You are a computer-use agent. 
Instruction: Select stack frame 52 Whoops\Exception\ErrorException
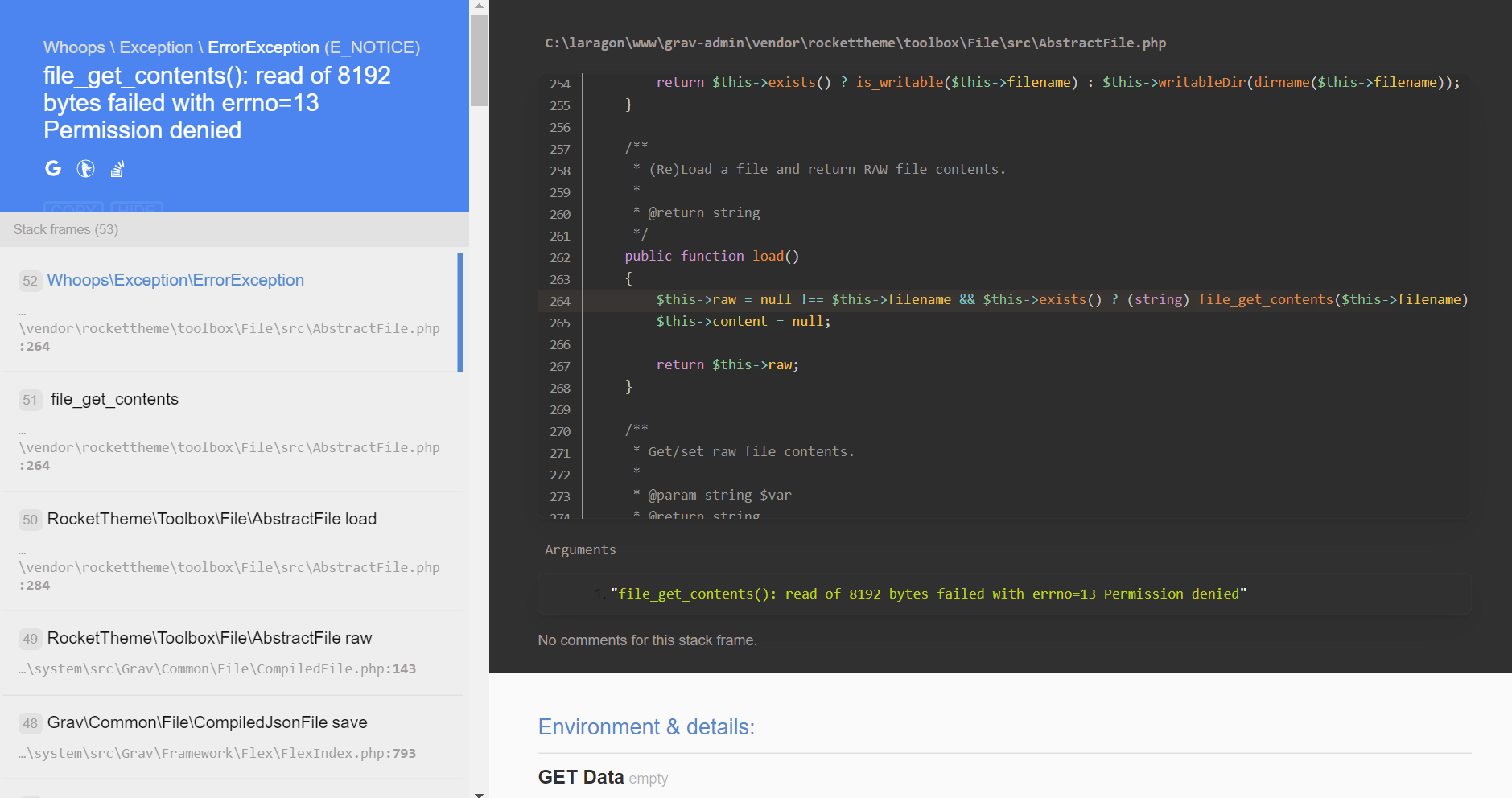[233, 312]
